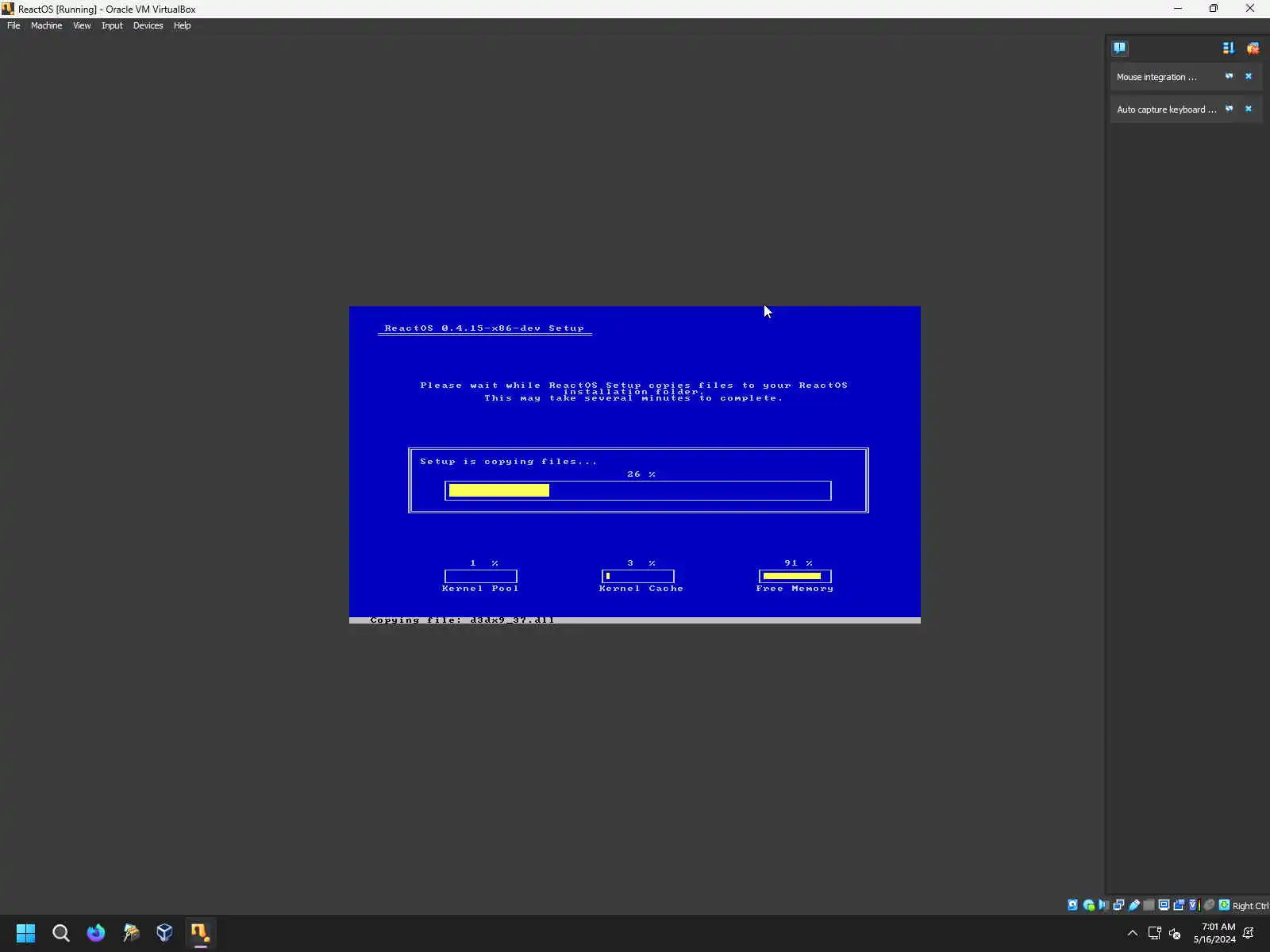This screenshot has height=952, width=1270.
Task: Click the virtualization features V indicator
Action: click(x=1193, y=905)
